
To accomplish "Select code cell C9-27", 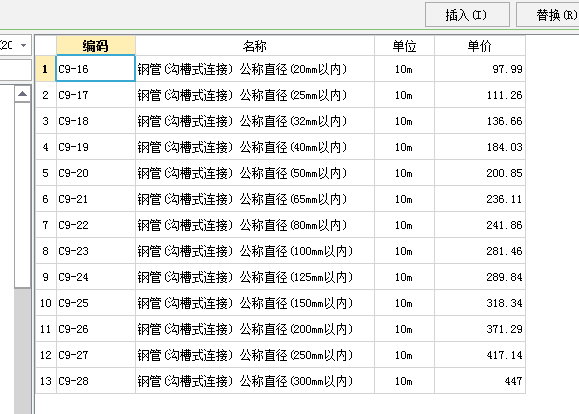I will click(x=96, y=355).
